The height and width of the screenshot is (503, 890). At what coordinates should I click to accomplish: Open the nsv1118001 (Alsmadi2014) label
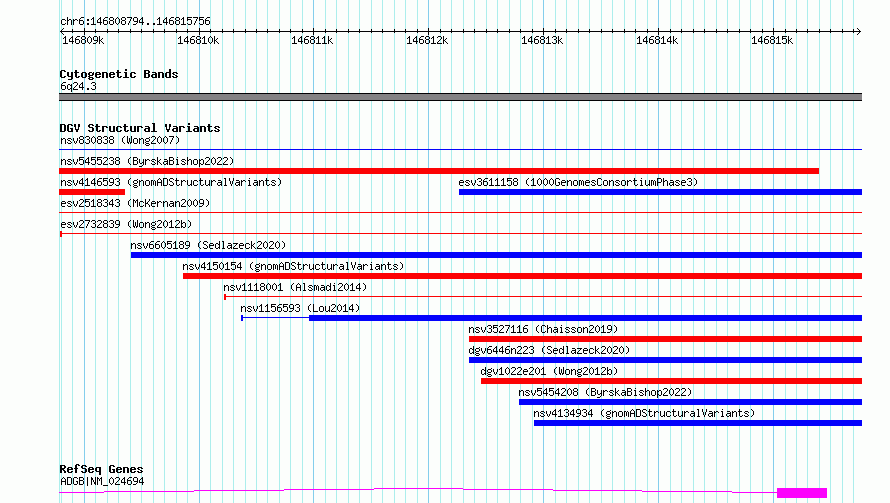click(295, 287)
